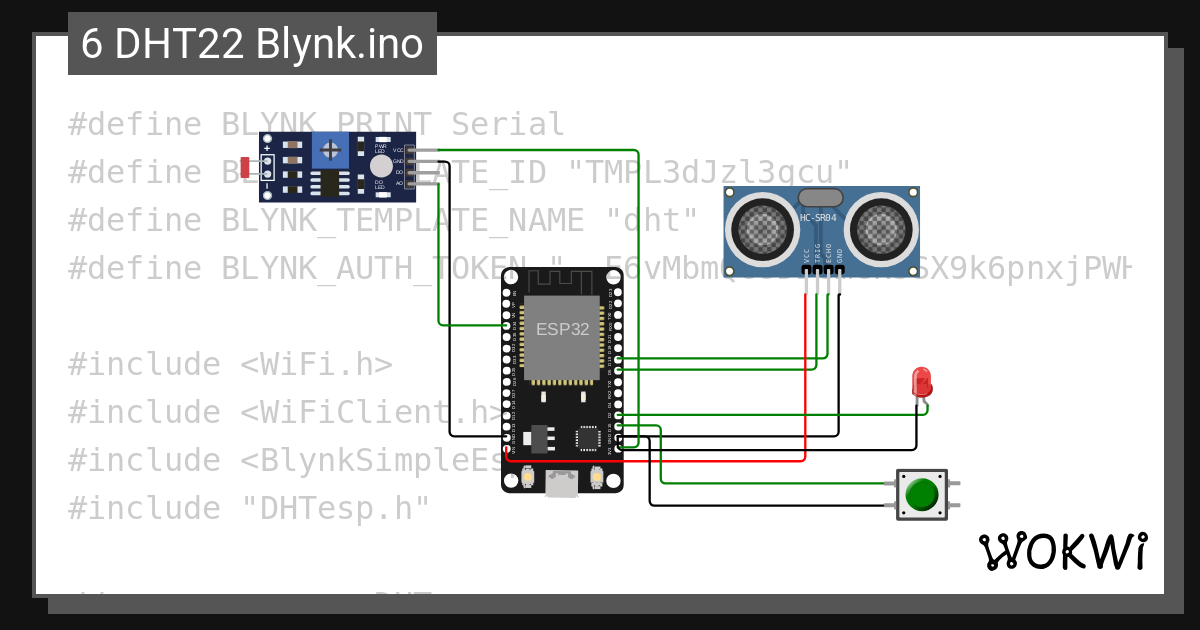This screenshot has width=1200, height=630.
Task: Click the #define BLYNK_PRINT Serial line
Action: [317, 125]
